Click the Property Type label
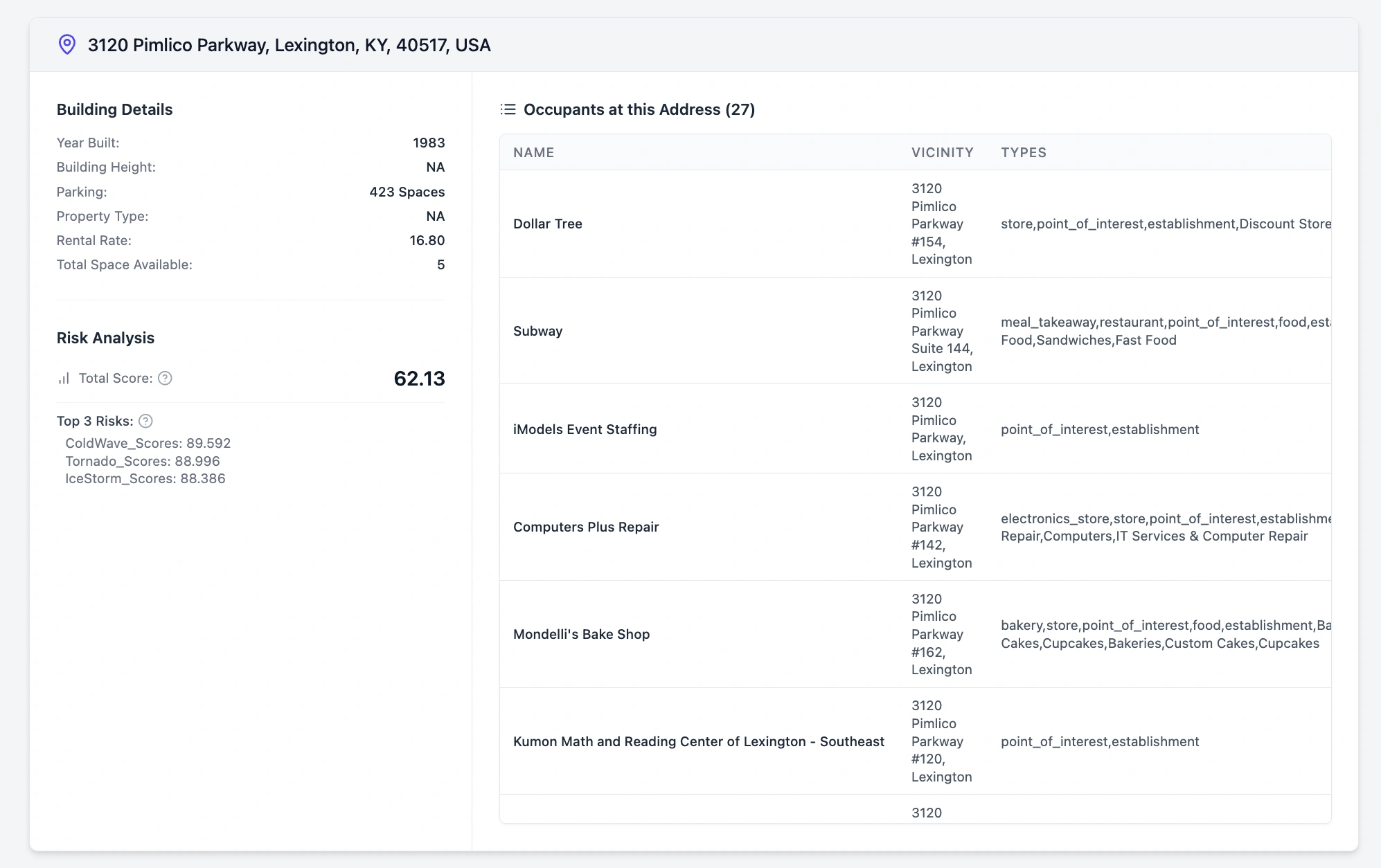Screen dimensions: 1381x868 (x=103, y=216)
